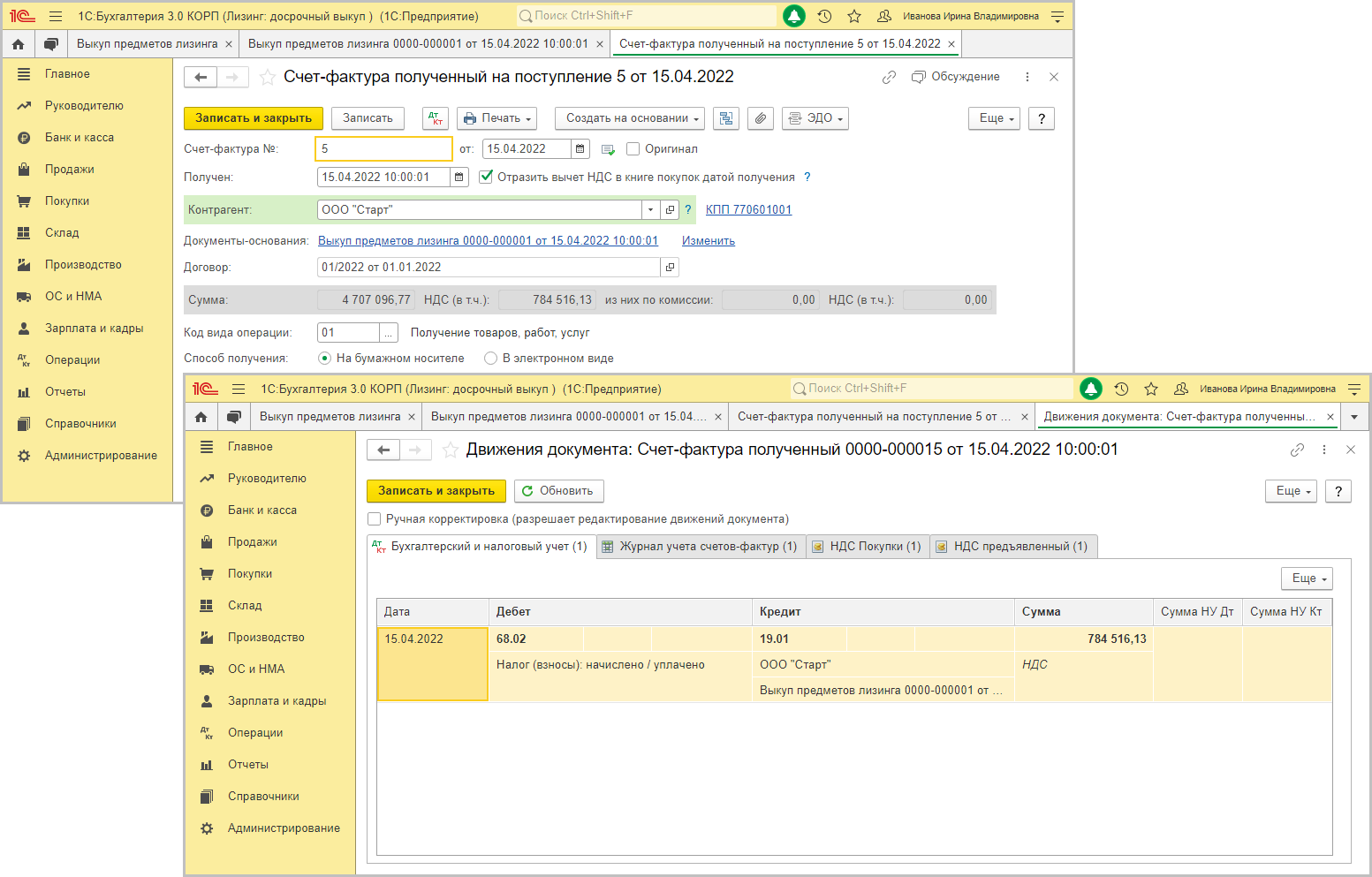The height and width of the screenshot is (877, 1372).
Task: Expand Создать на основании dropdown
Action: 630,118
